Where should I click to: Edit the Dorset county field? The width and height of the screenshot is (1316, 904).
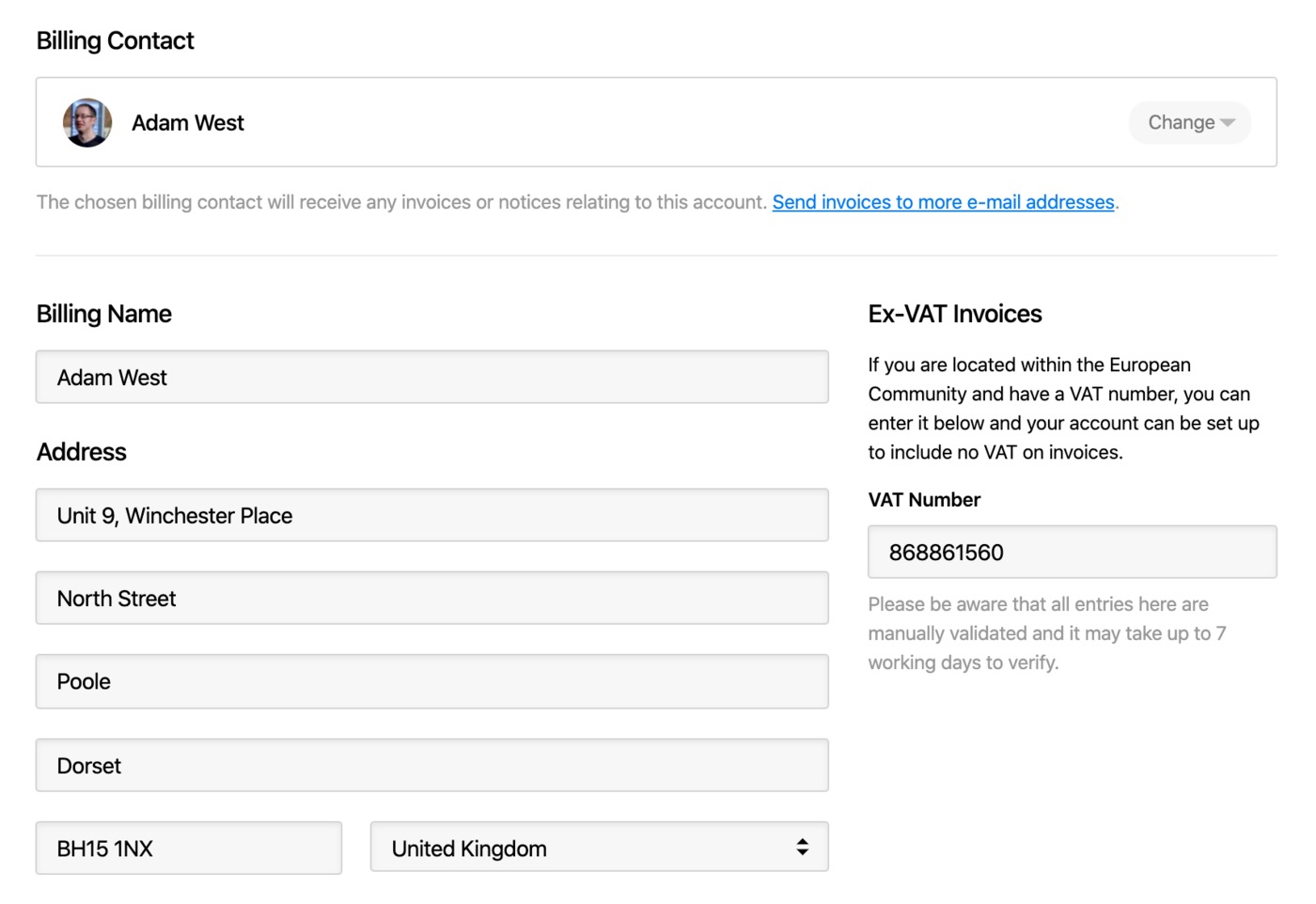[x=431, y=766]
